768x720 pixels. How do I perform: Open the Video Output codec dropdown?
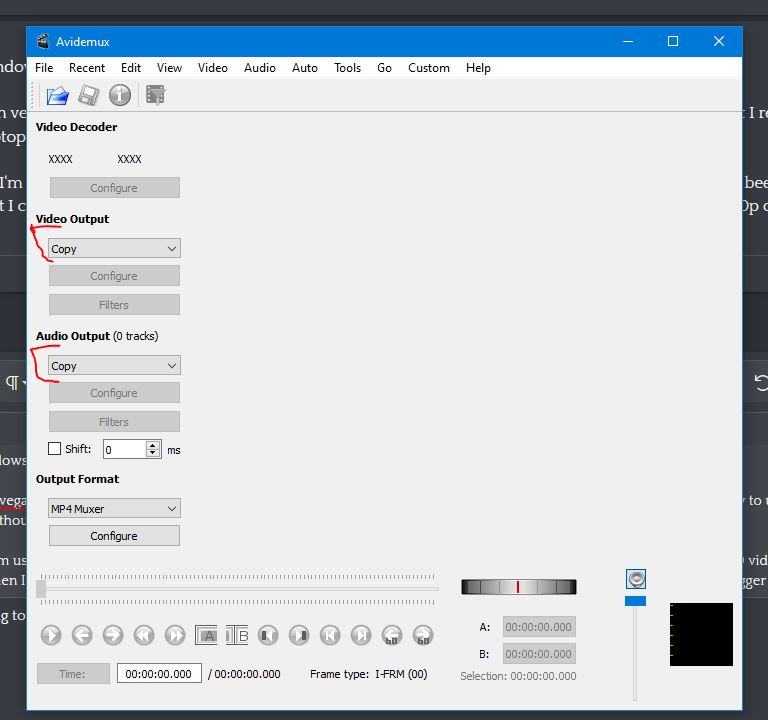click(114, 248)
